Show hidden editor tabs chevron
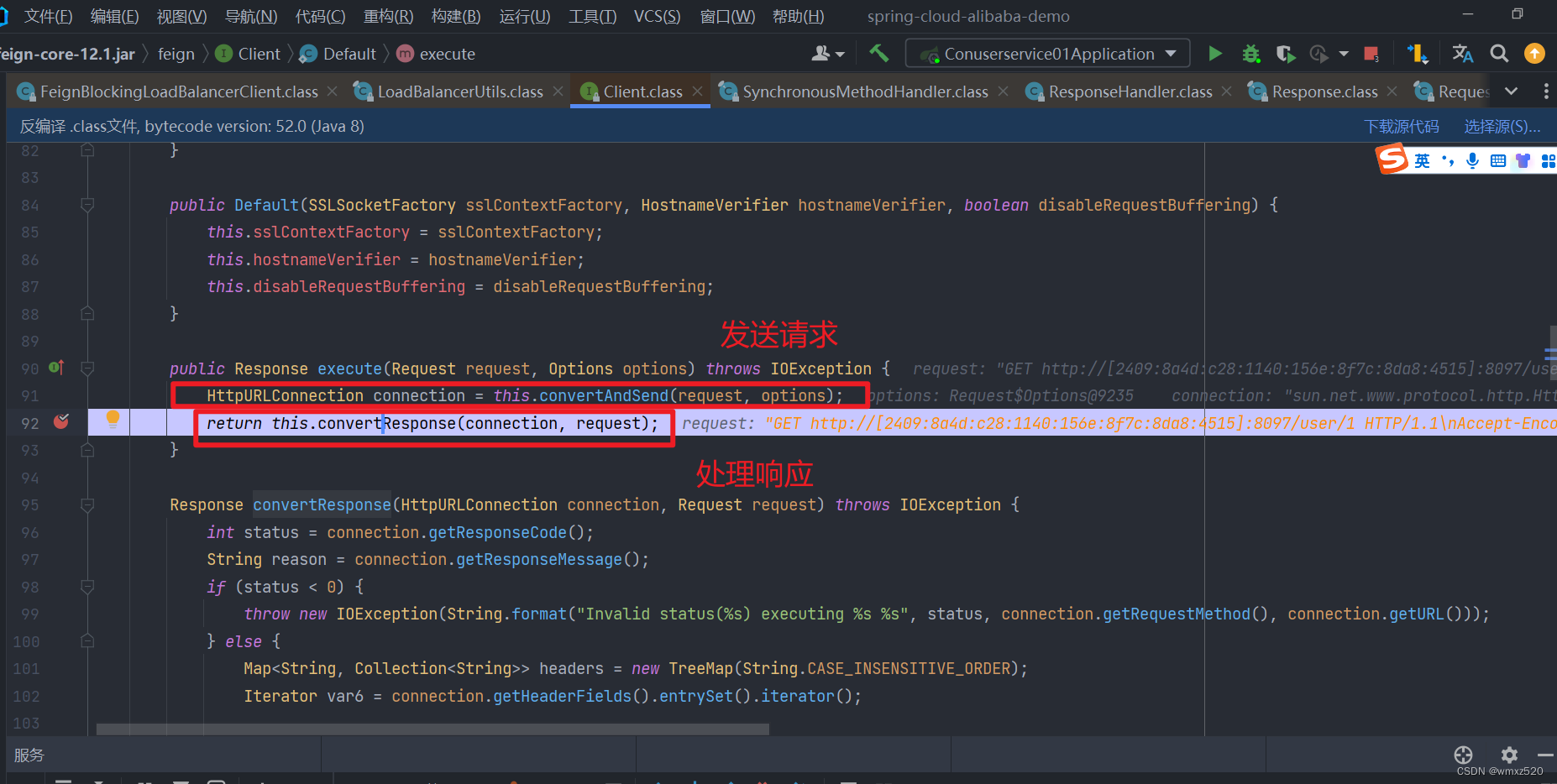 pyautogui.click(x=1512, y=91)
